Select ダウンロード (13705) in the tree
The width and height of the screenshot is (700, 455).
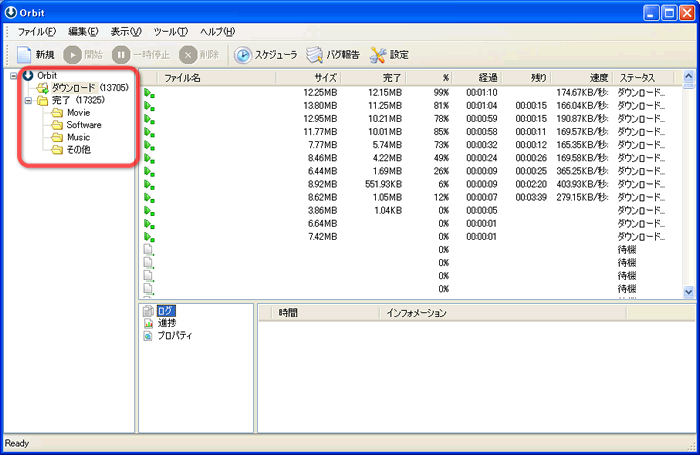pyautogui.click(x=90, y=88)
